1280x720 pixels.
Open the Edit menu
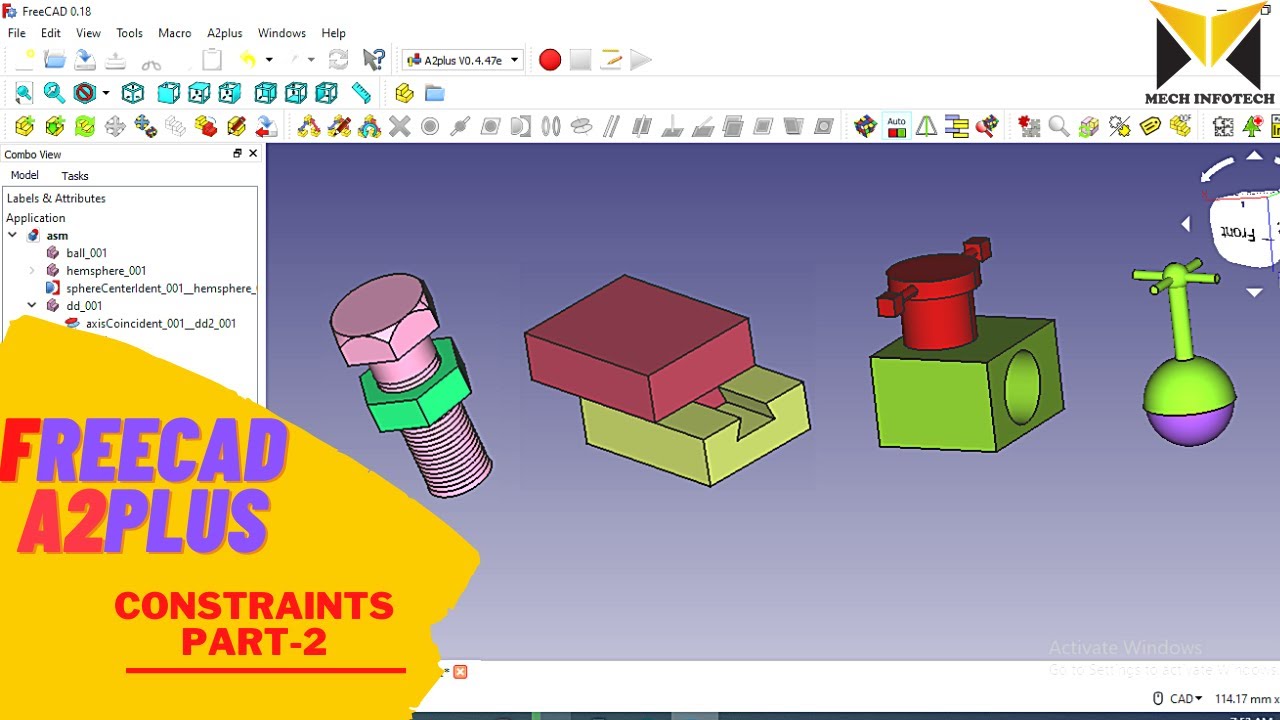tap(51, 33)
